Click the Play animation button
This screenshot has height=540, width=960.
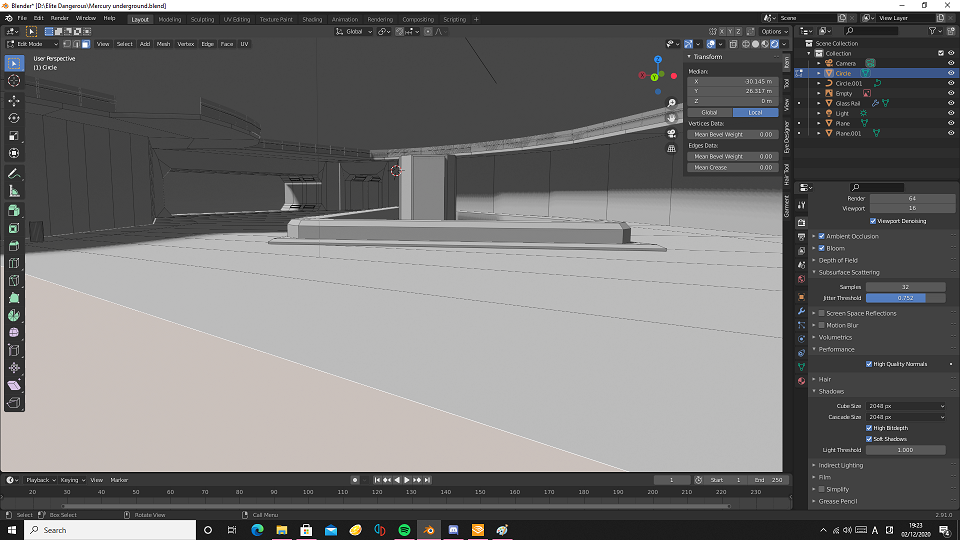pyautogui.click(x=407, y=480)
